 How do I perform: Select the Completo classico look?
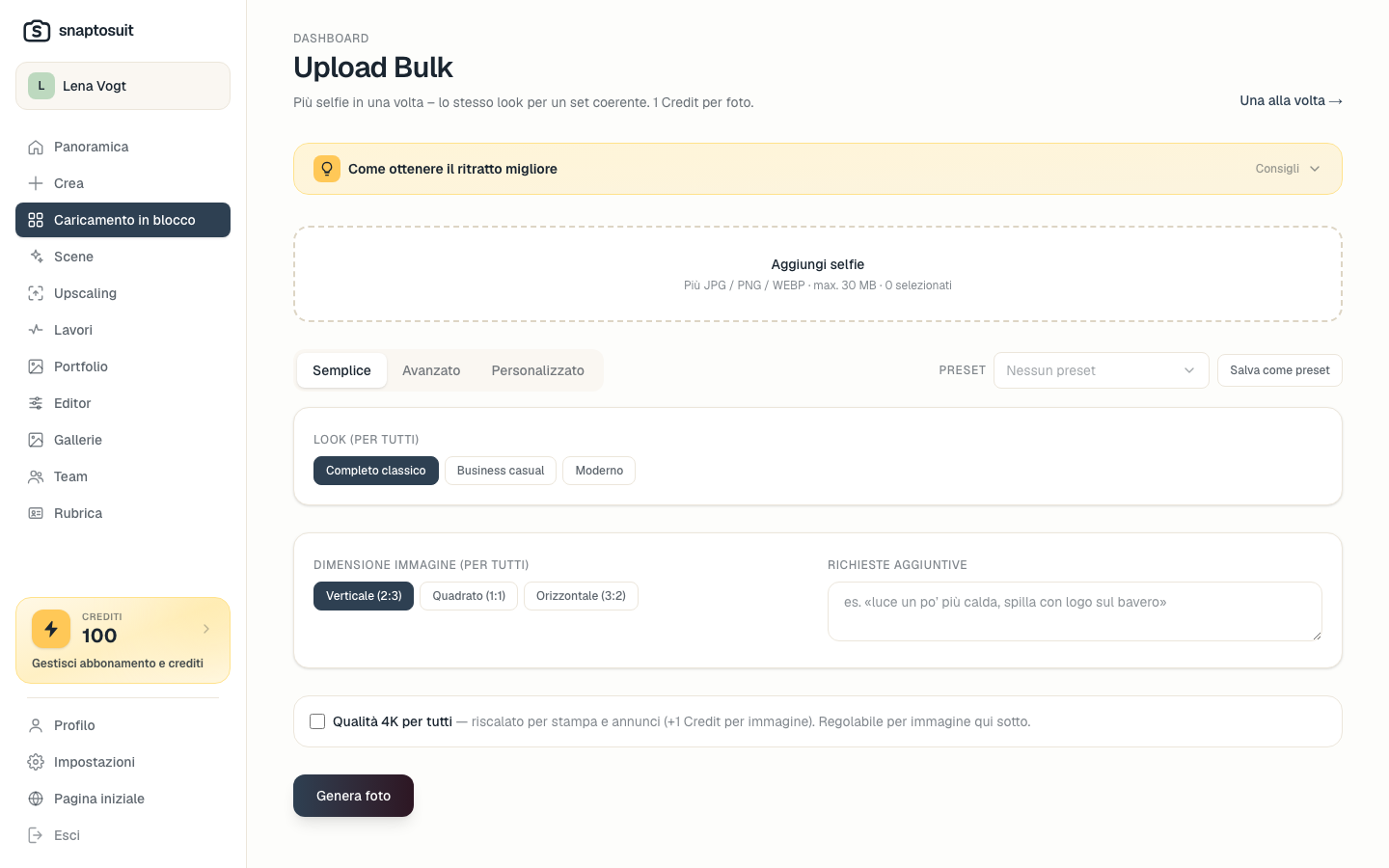[x=376, y=471]
